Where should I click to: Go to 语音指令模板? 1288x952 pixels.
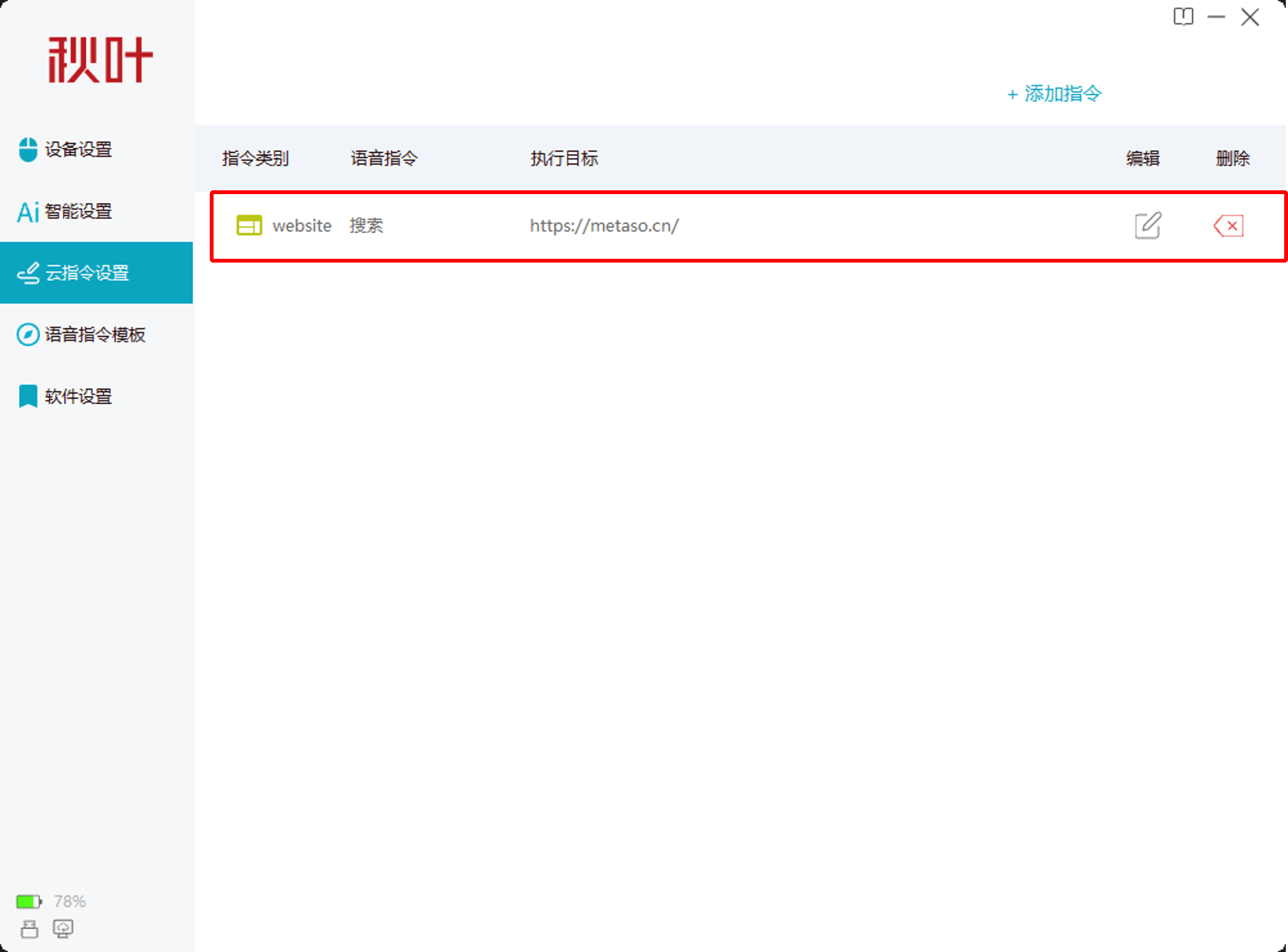point(95,335)
